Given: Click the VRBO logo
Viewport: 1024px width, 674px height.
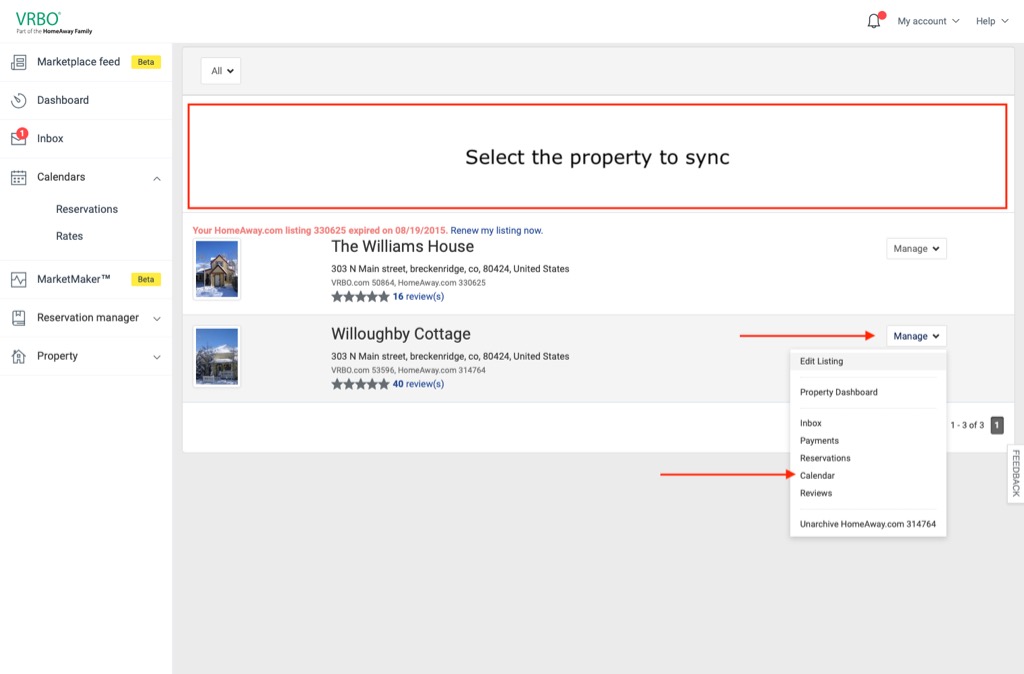Looking at the screenshot, I should 54,22.
